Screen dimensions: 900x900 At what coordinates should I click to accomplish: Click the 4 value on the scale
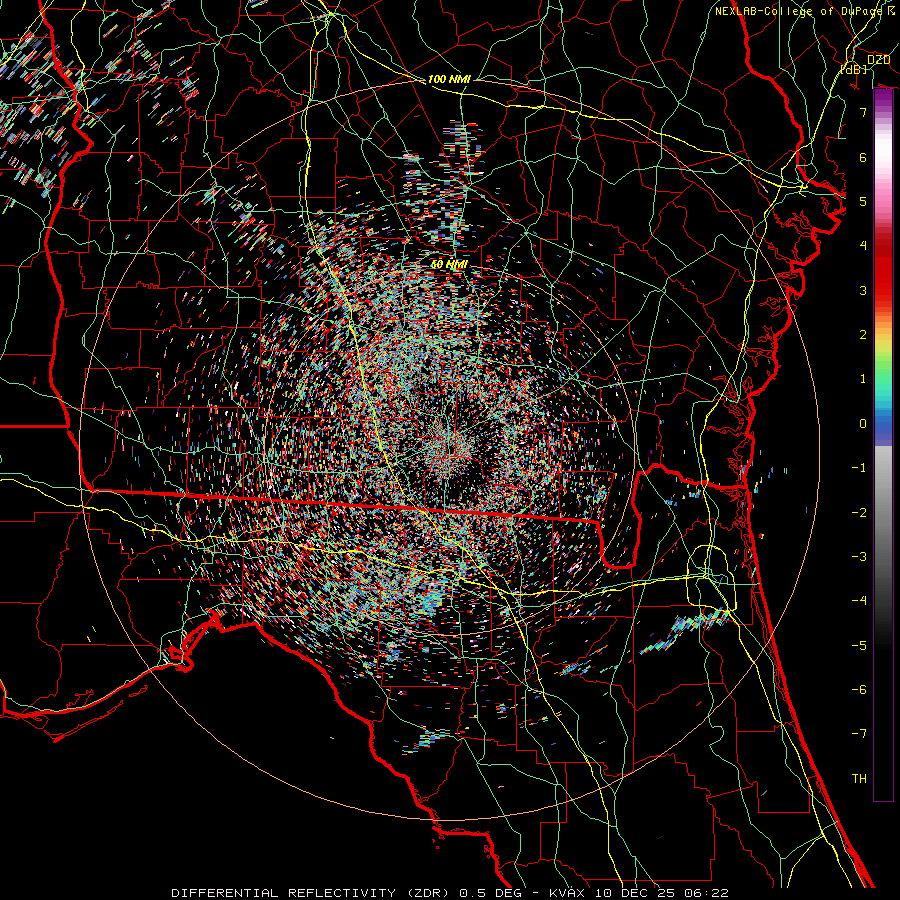[863, 246]
